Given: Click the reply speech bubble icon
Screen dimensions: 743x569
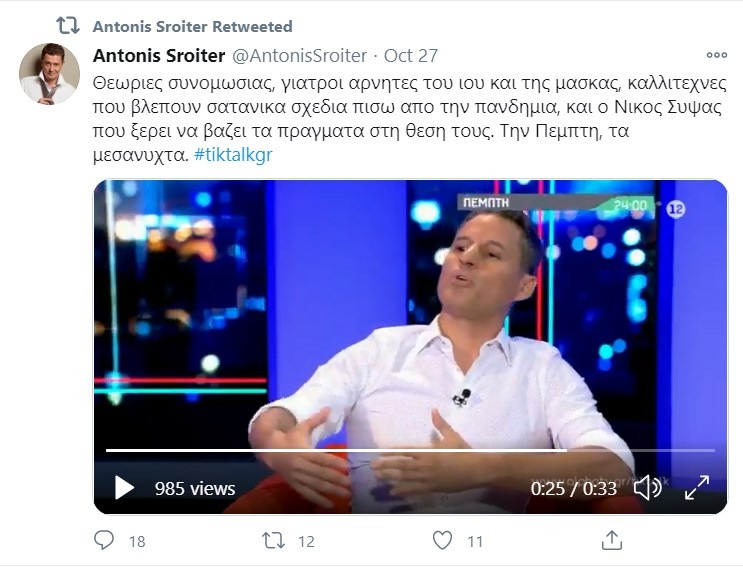Looking at the screenshot, I should click(104, 541).
